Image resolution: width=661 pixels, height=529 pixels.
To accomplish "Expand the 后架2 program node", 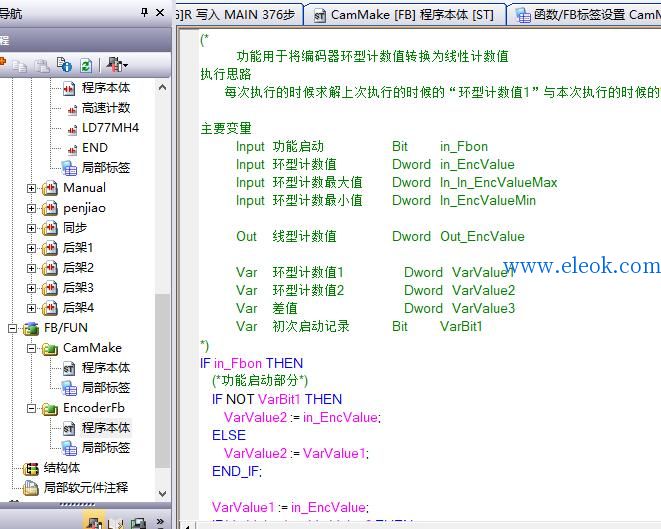I will click(31, 268).
